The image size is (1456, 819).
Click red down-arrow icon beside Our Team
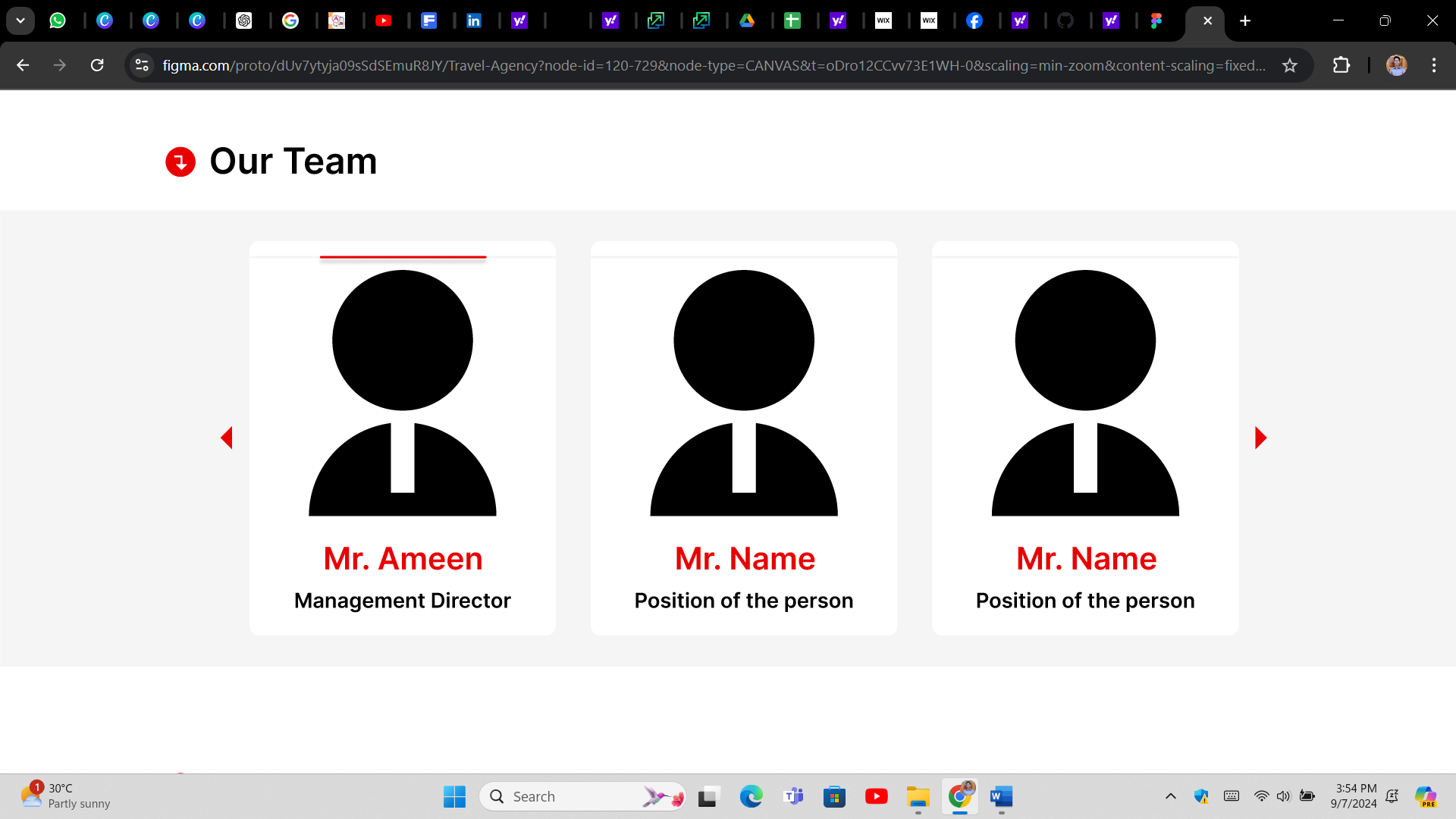[x=180, y=162]
